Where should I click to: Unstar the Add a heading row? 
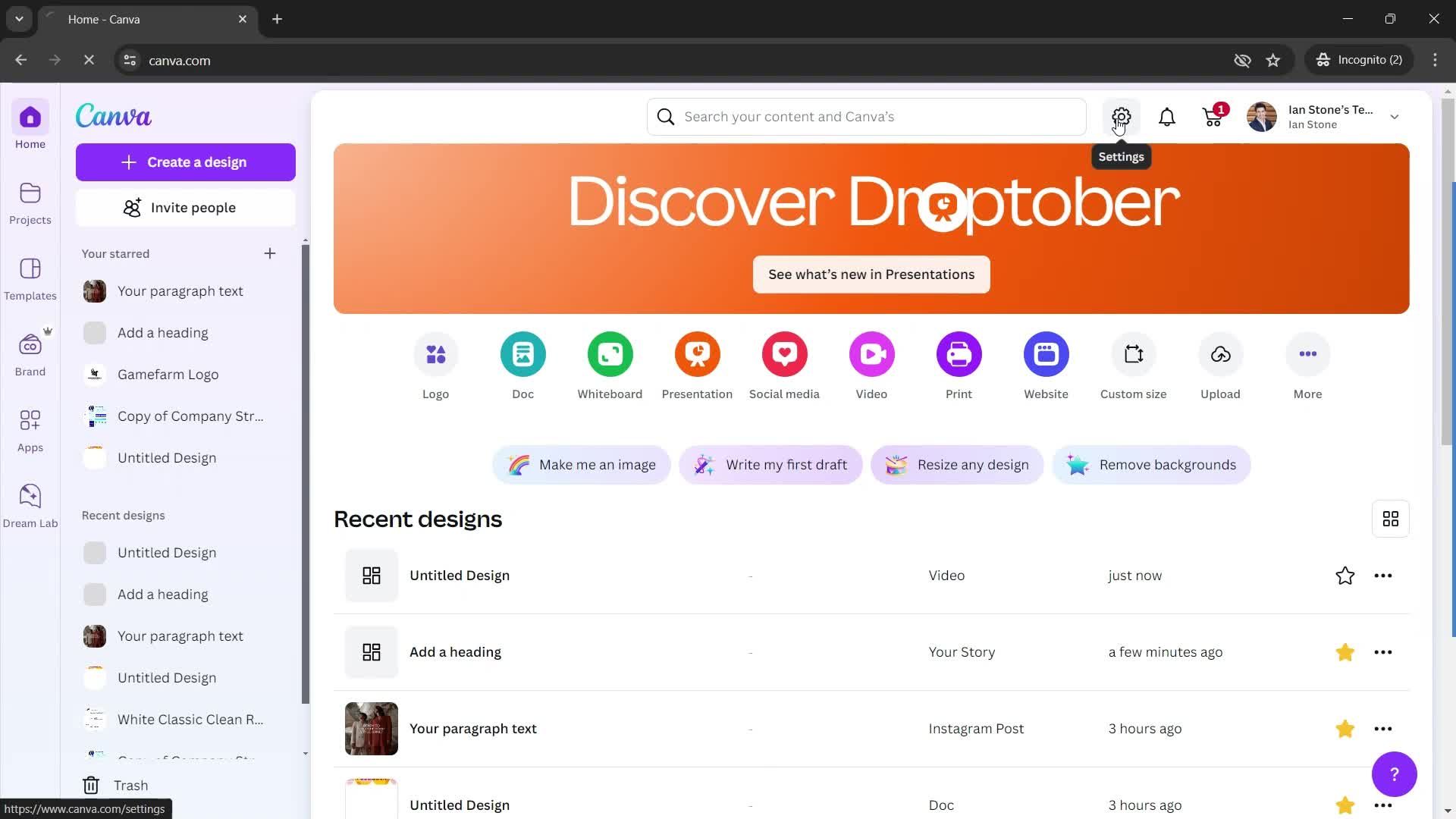(1345, 652)
